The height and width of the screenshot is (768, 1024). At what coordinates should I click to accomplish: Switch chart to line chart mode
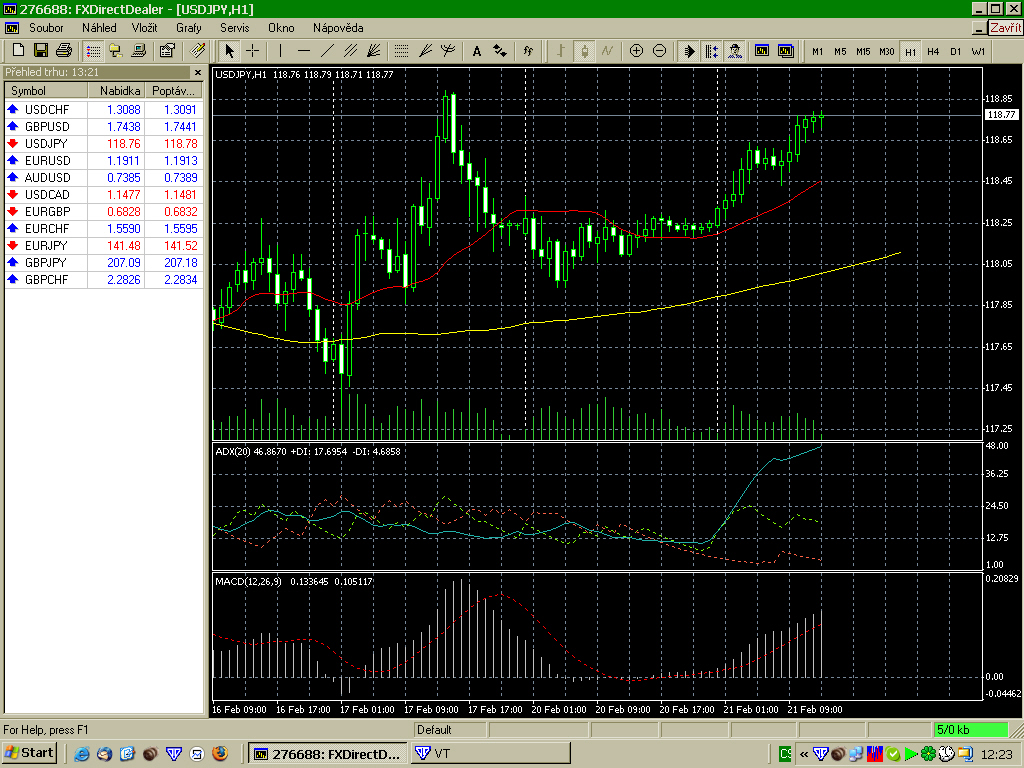(607, 50)
